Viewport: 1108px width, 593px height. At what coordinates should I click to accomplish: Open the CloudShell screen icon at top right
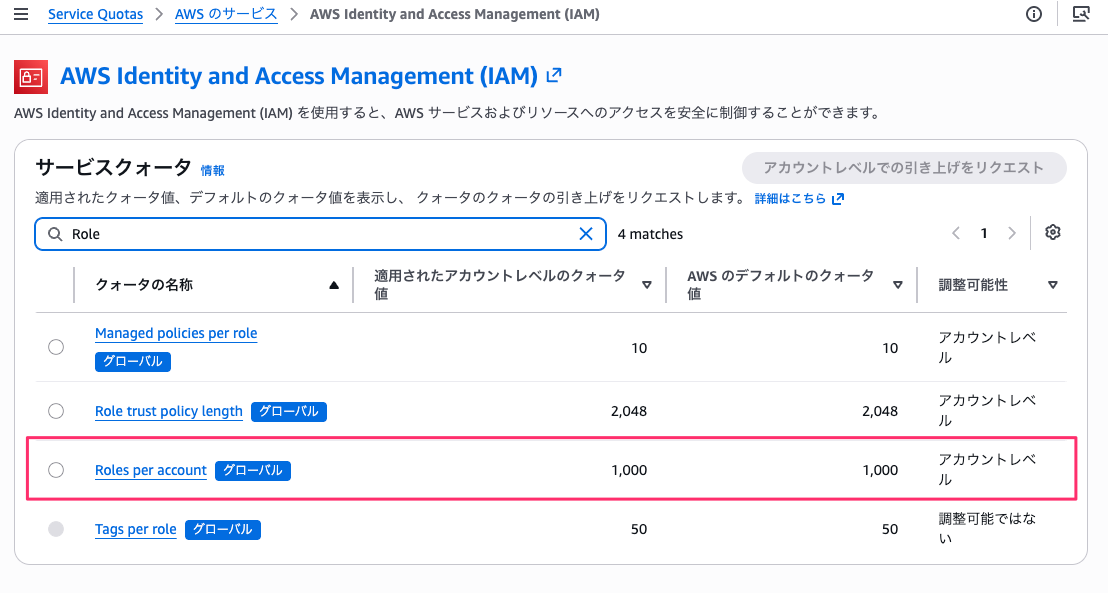pos(1081,14)
